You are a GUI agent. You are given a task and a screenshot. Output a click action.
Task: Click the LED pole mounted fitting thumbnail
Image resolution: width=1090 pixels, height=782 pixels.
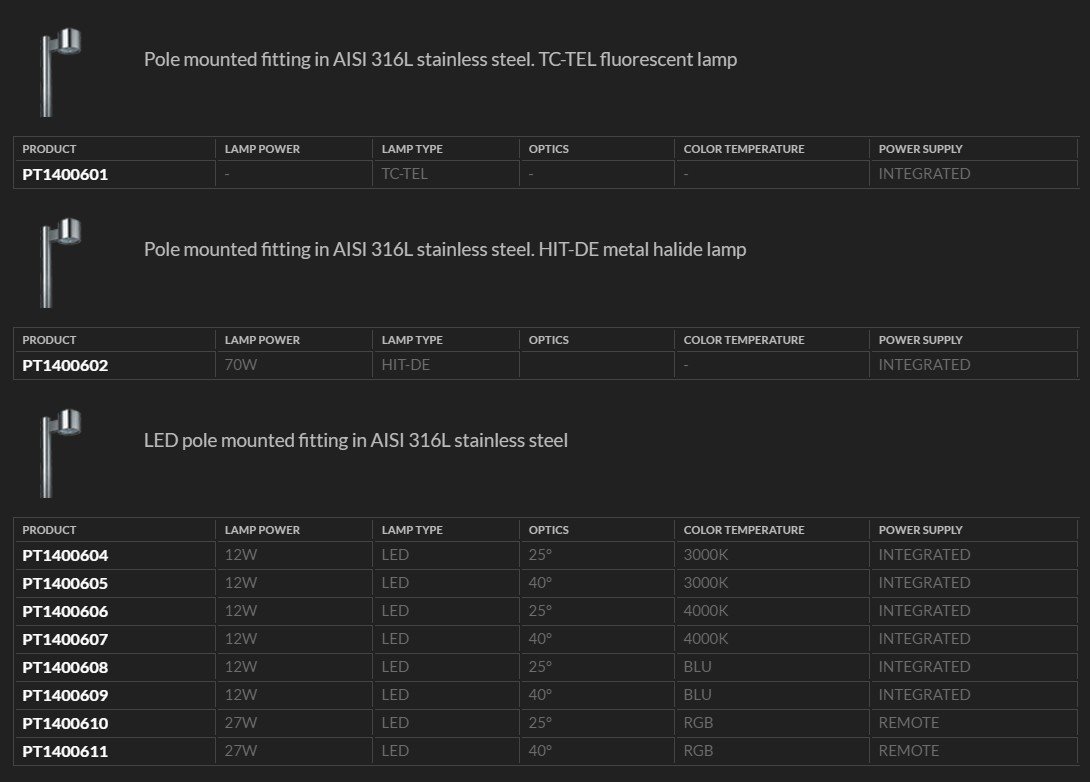click(x=59, y=452)
